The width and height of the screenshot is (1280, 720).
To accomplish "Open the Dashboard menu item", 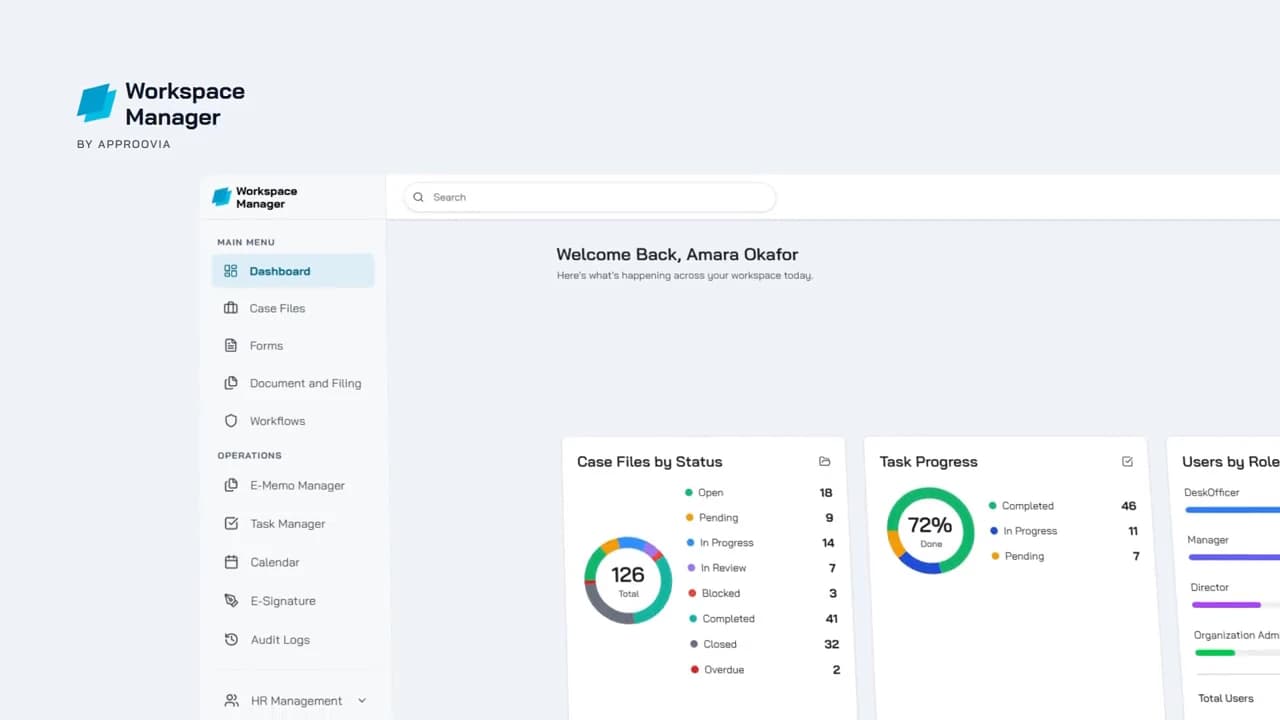I will [293, 271].
